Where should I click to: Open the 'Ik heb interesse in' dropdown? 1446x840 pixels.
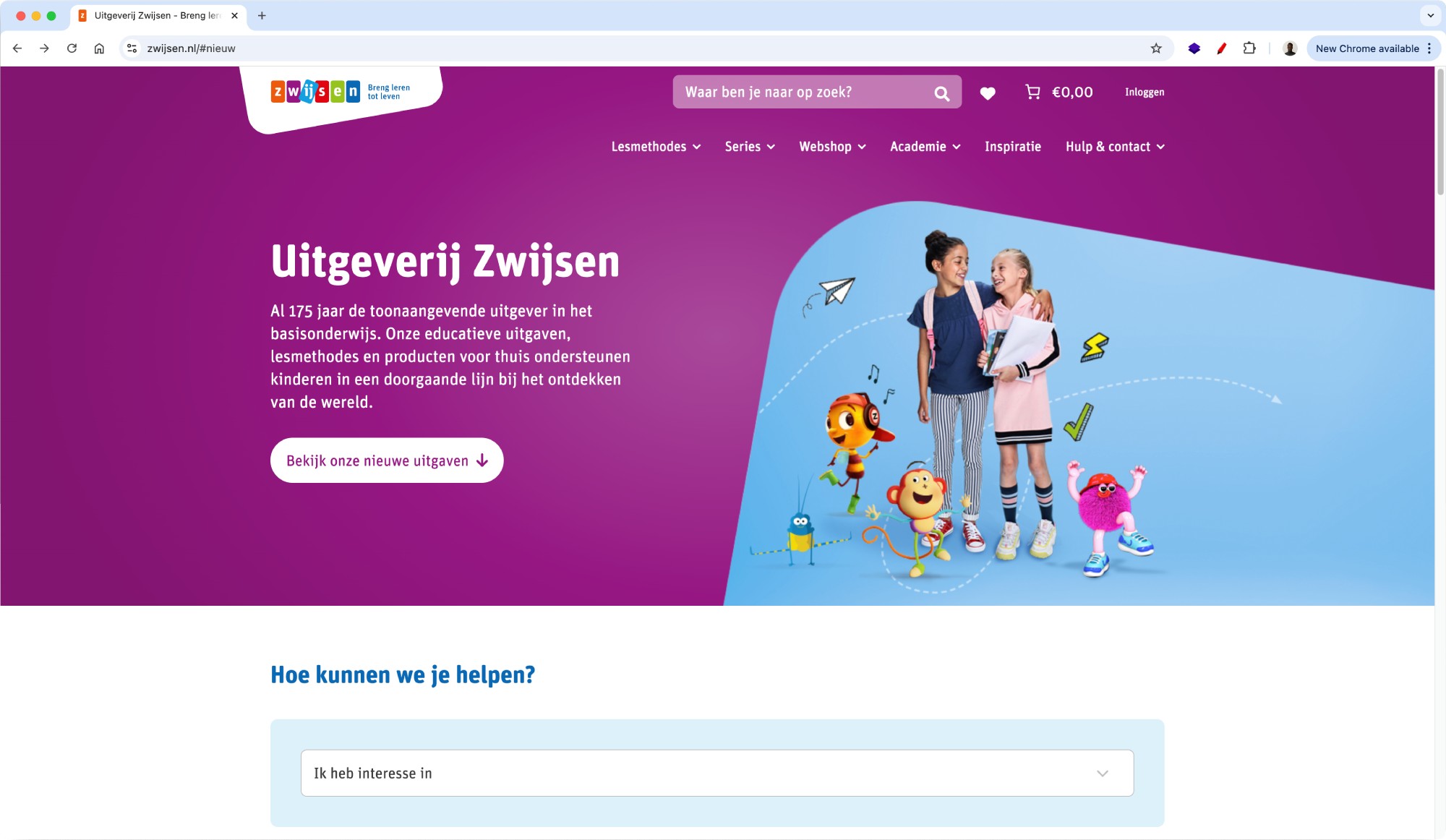point(716,773)
